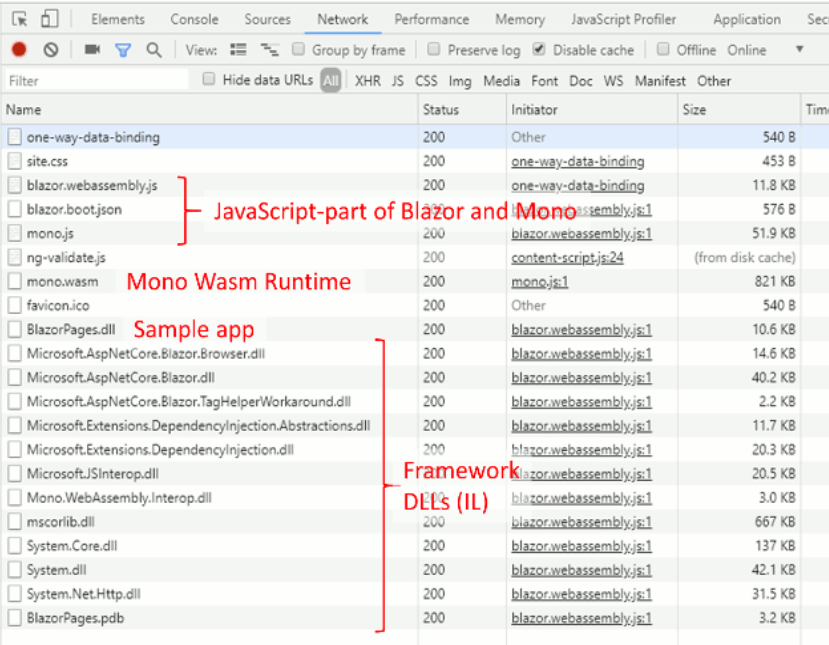This screenshot has height=645, width=829.
Task: Switch to the Console tab
Action: (194, 20)
